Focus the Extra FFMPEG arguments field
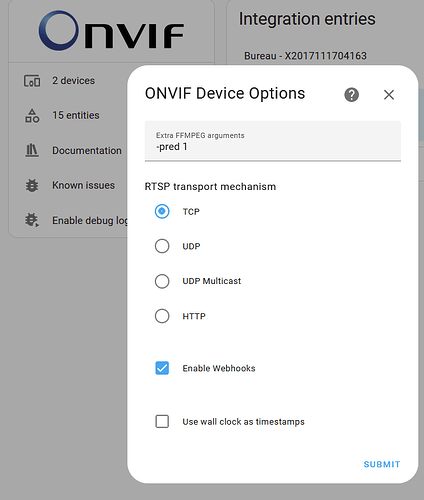The width and height of the screenshot is (424, 500). [x=273, y=141]
